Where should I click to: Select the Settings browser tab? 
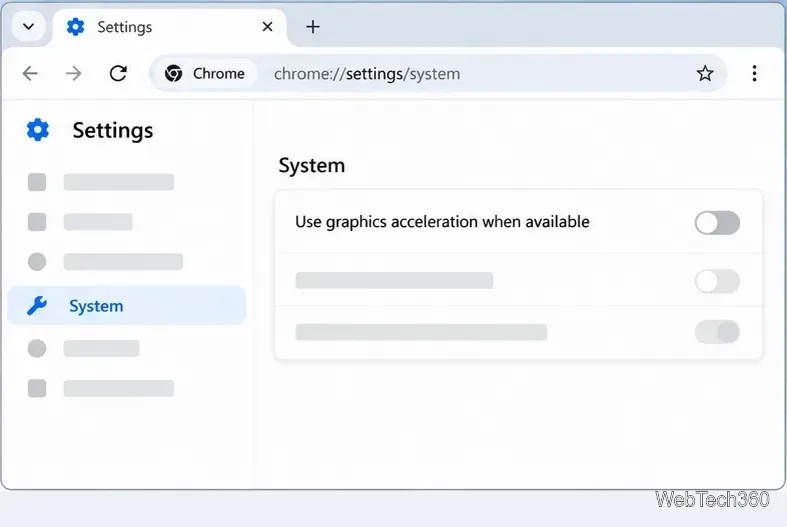point(170,27)
